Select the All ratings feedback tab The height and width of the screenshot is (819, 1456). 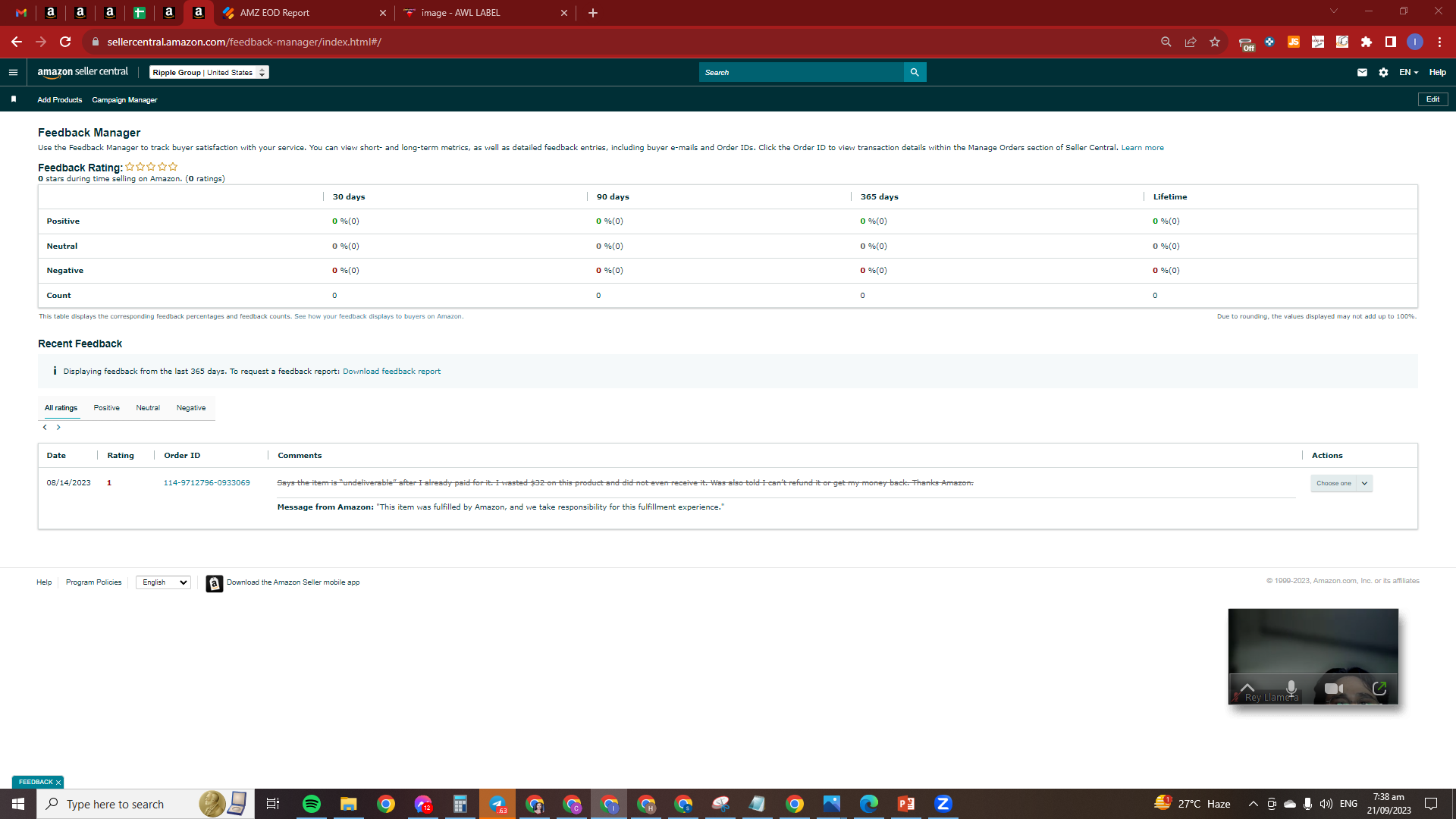[x=61, y=408]
